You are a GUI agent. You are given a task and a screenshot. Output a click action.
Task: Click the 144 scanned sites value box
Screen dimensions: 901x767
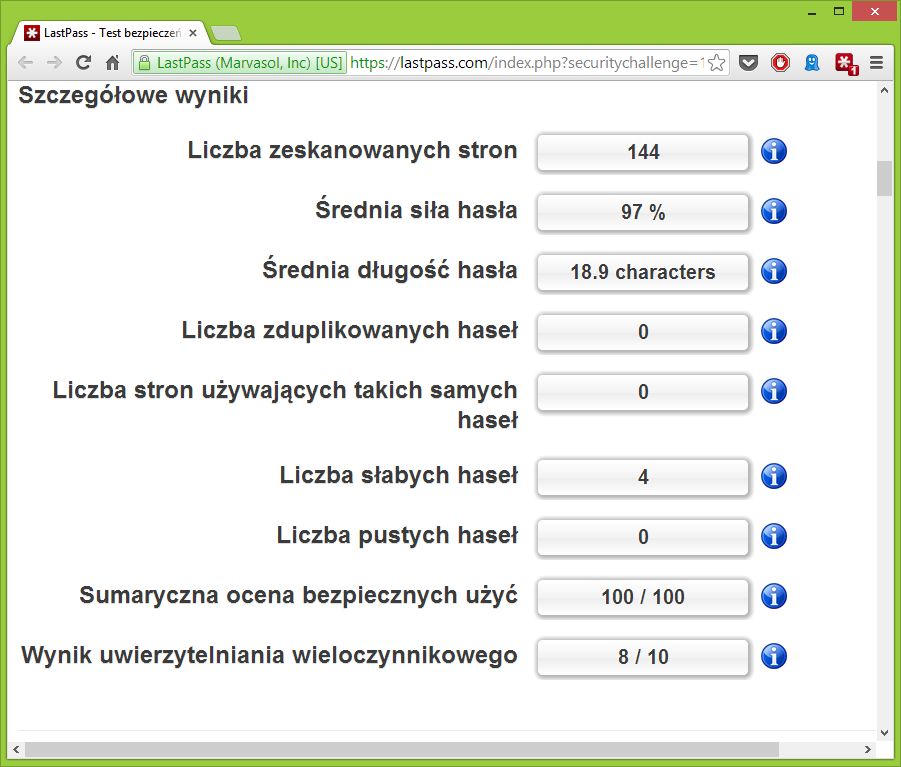point(643,152)
